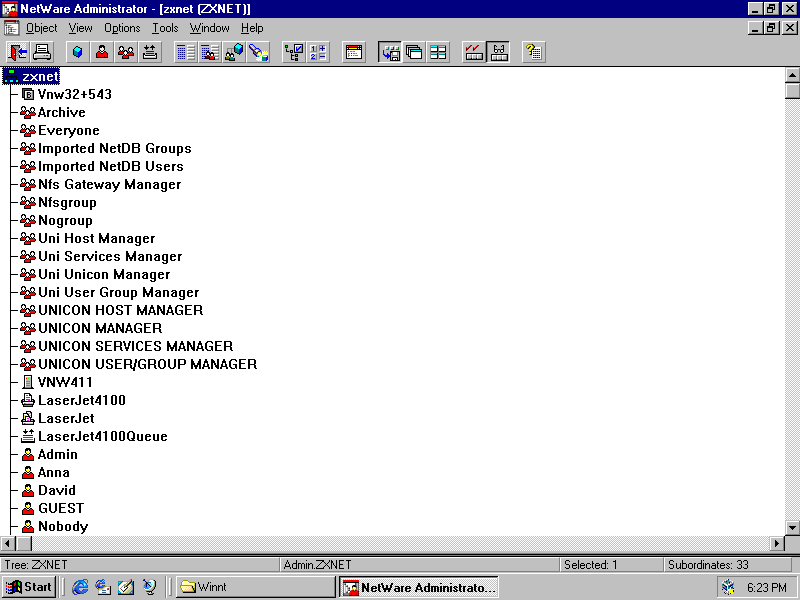This screenshot has height=600, width=800.
Task: Click the taskbar clock showing 6:23 PM
Action: [x=766, y=587]
